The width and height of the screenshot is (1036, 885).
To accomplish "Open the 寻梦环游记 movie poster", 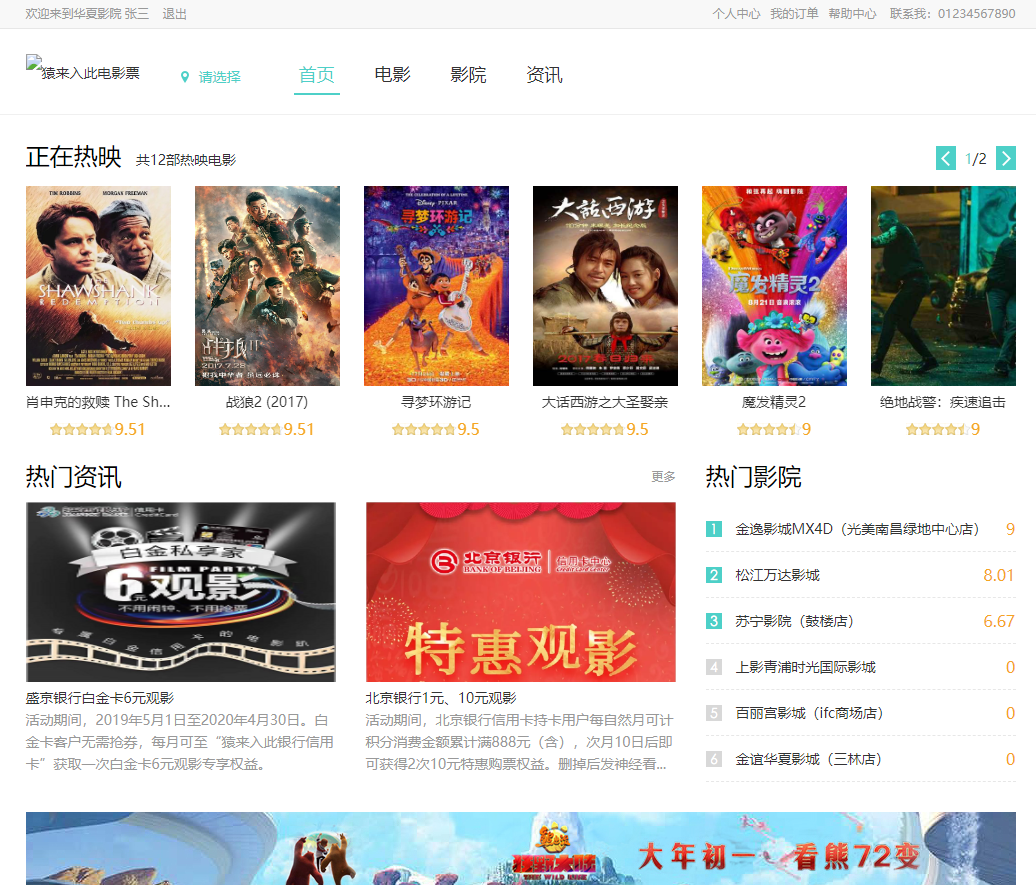I will coord(437,286).
